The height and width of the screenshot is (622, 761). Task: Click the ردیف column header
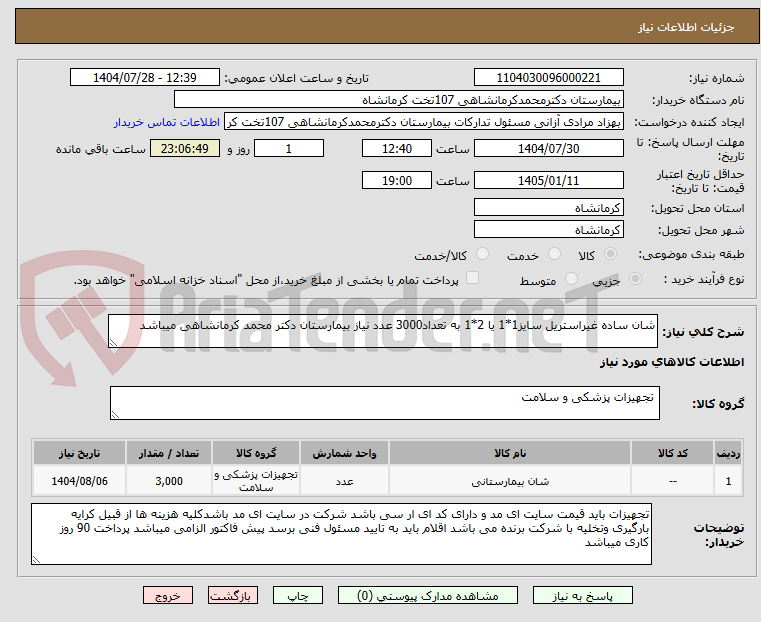click(x=728, y=453)
